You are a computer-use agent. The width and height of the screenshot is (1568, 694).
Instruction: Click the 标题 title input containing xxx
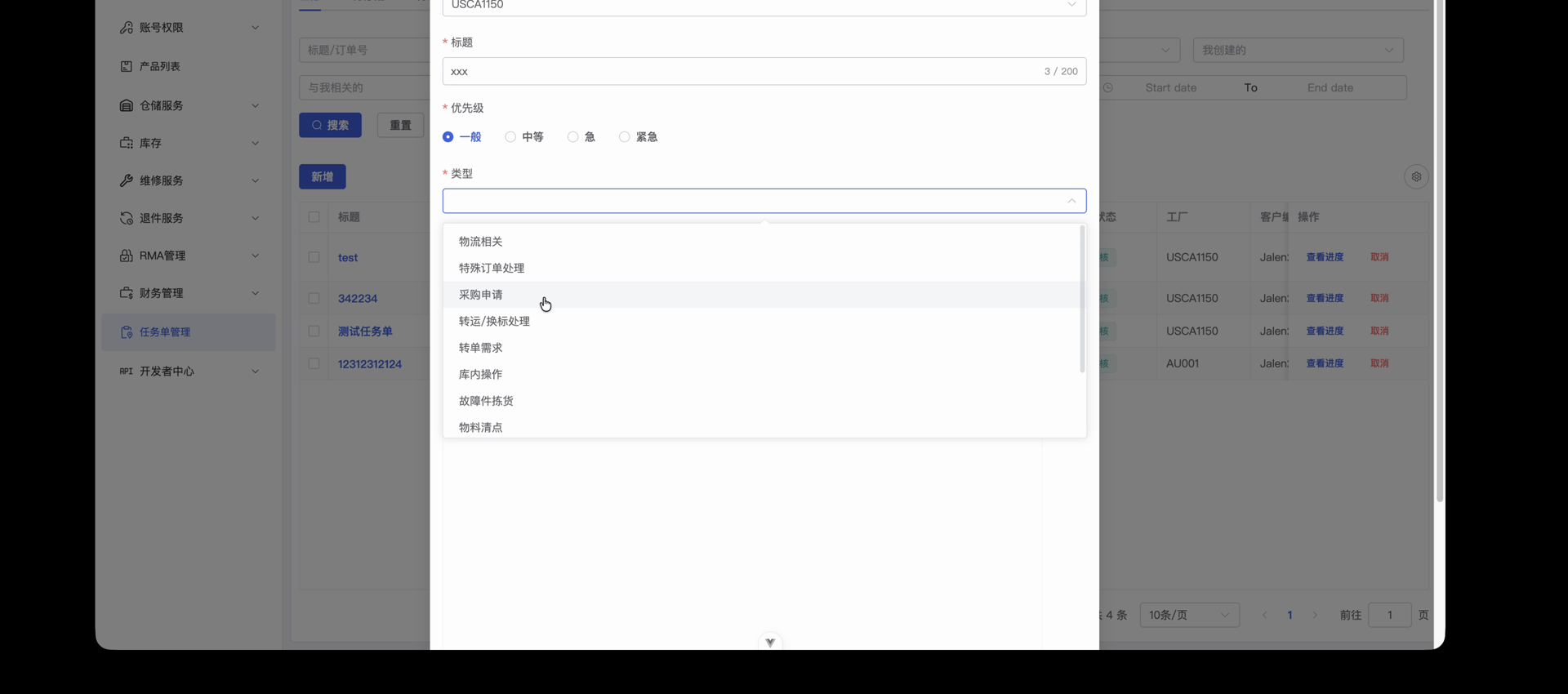click(x=764, y=71)
